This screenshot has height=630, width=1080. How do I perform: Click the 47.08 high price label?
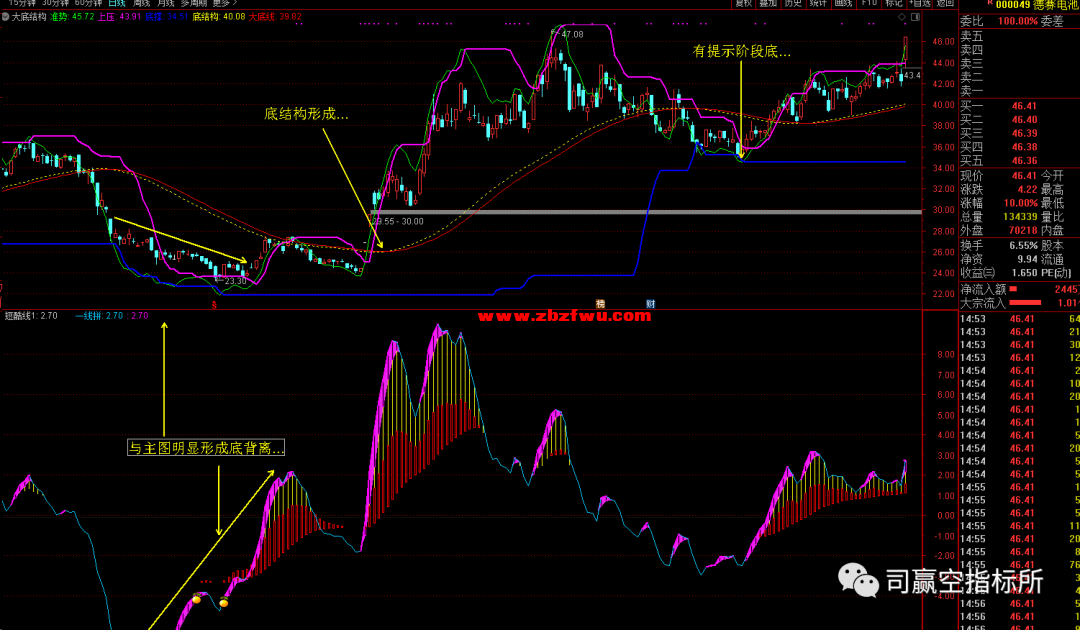click(572, 34)
